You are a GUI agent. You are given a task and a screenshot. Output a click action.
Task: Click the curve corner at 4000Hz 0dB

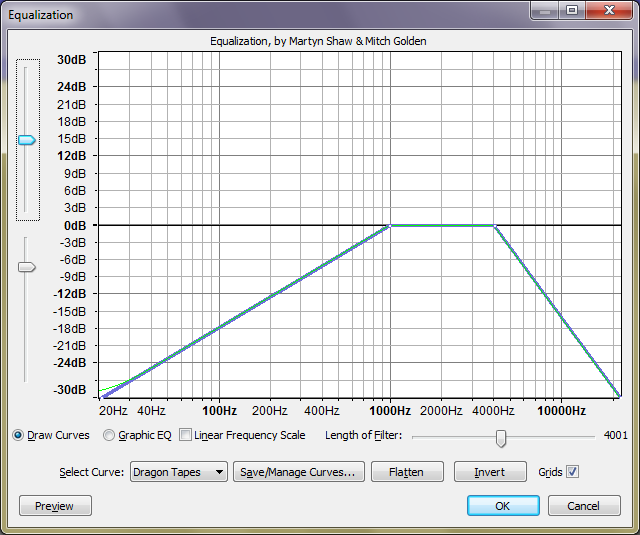coord(494,226)
